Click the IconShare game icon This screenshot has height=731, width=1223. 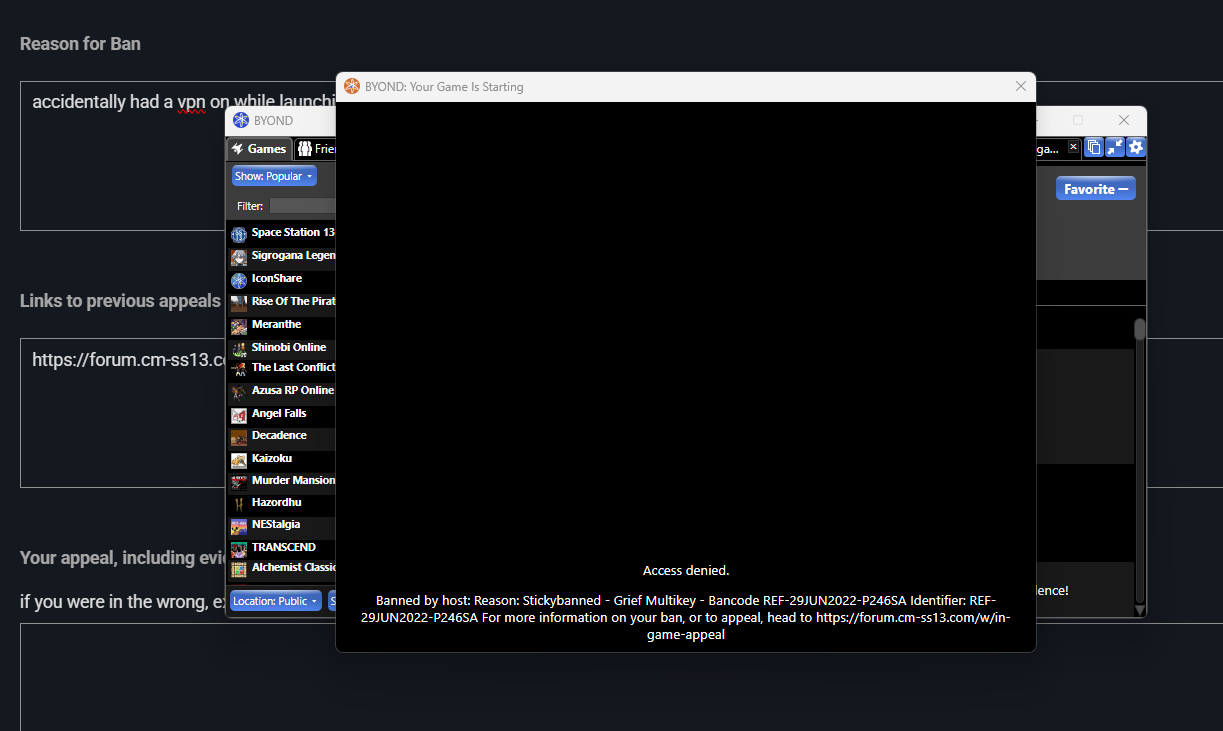pyautogui.click(x=239, y=280)
